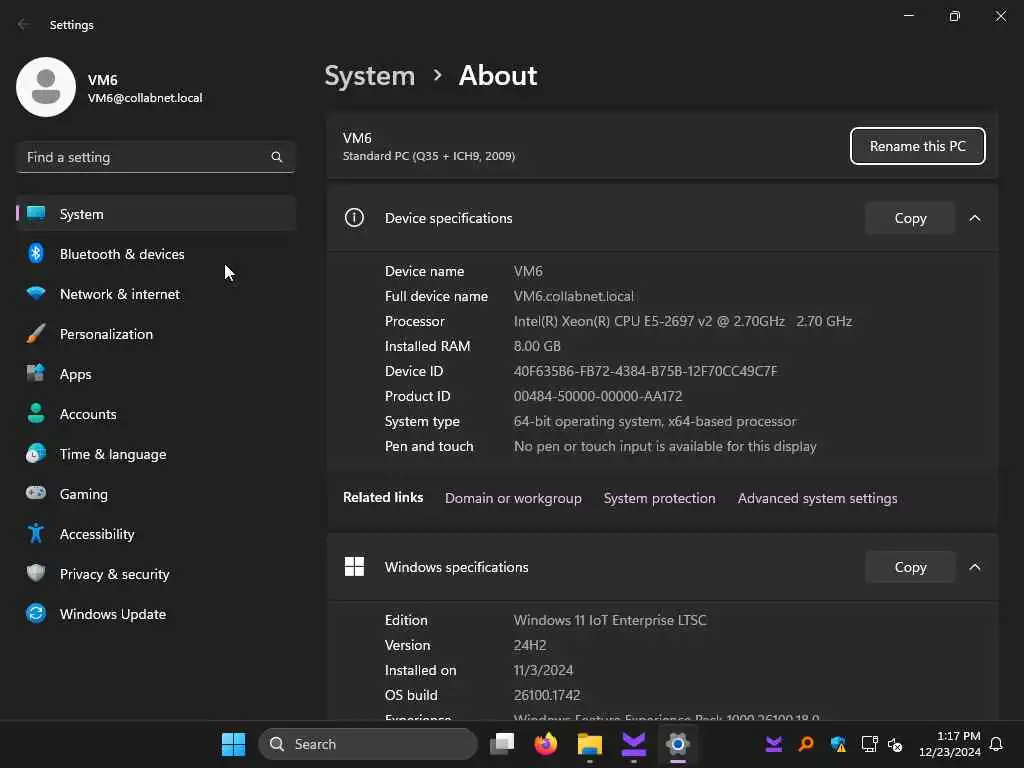Click the Edition value Windows 11 IoT Enterprise LTSC

(610, 620)
